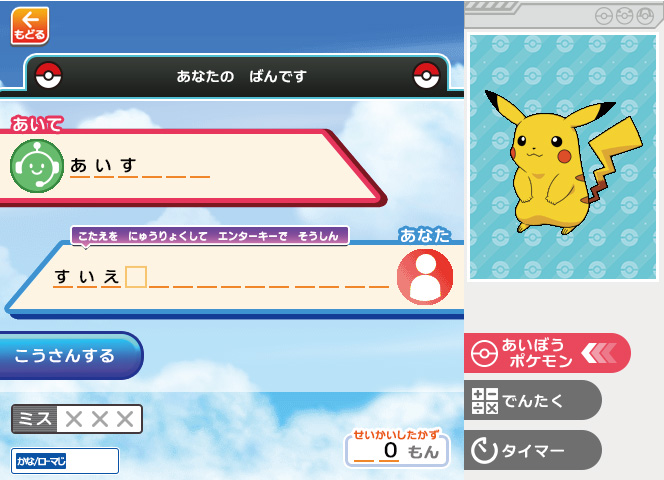Click the right Poké Ball in the turn banner
This screenshot has height=480, width=664.
point(426,75)
